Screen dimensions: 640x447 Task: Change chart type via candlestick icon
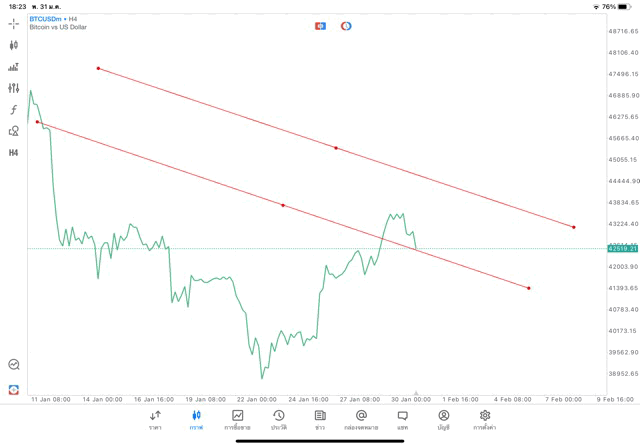tap(14, 45)
